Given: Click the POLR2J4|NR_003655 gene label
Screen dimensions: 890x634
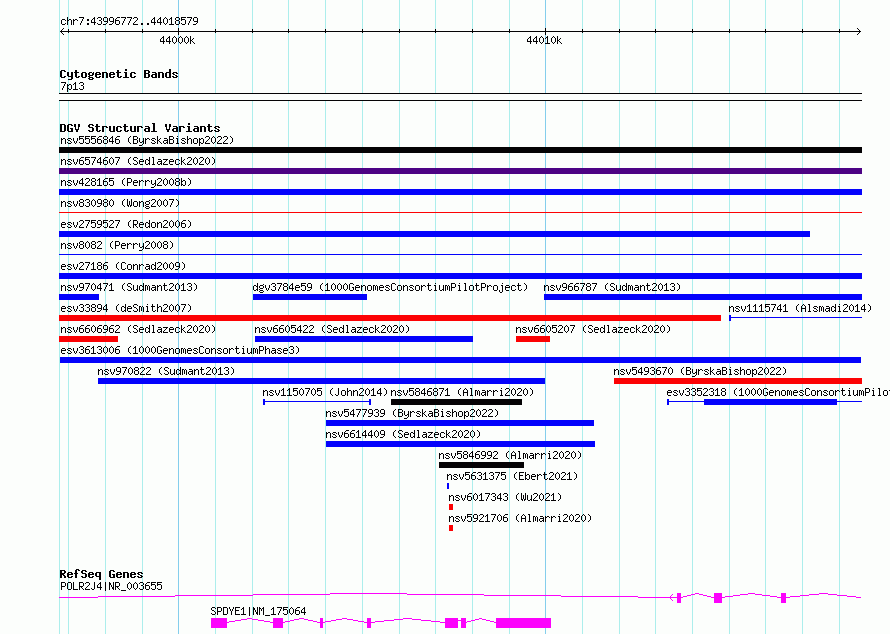Looking at the screenshot, I should pyautogui.click(x=111, y=586).
